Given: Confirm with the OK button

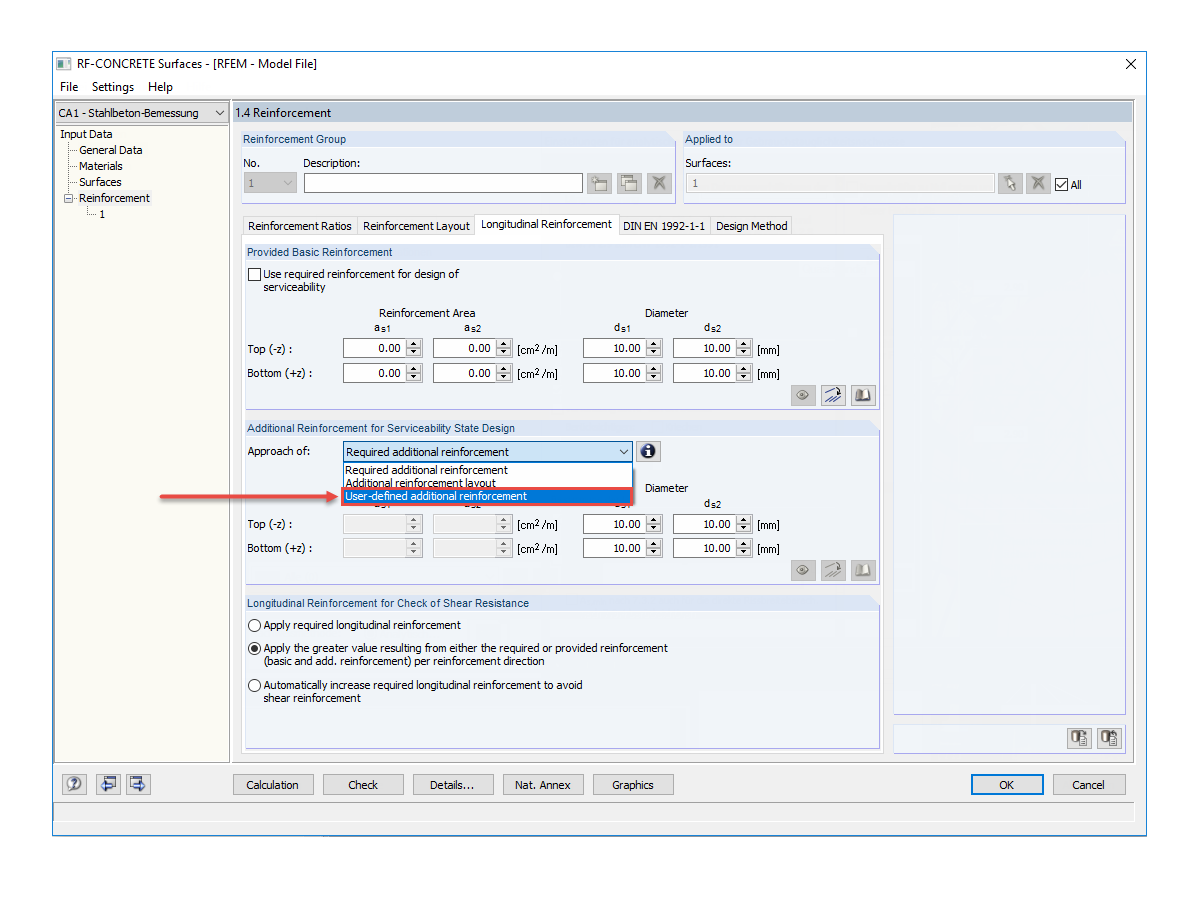Looking at the screenshot, I should 1007,785.
